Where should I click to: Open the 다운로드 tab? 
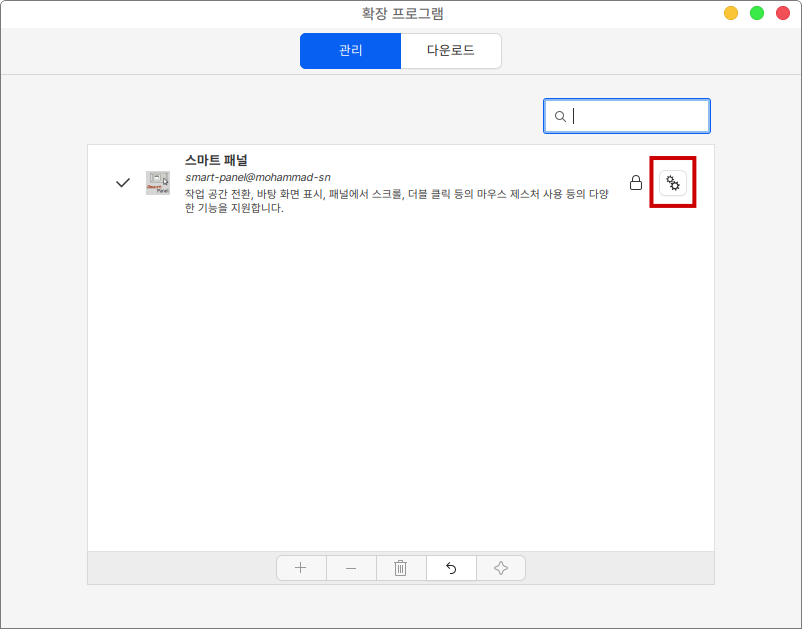(x=451, y=50)
